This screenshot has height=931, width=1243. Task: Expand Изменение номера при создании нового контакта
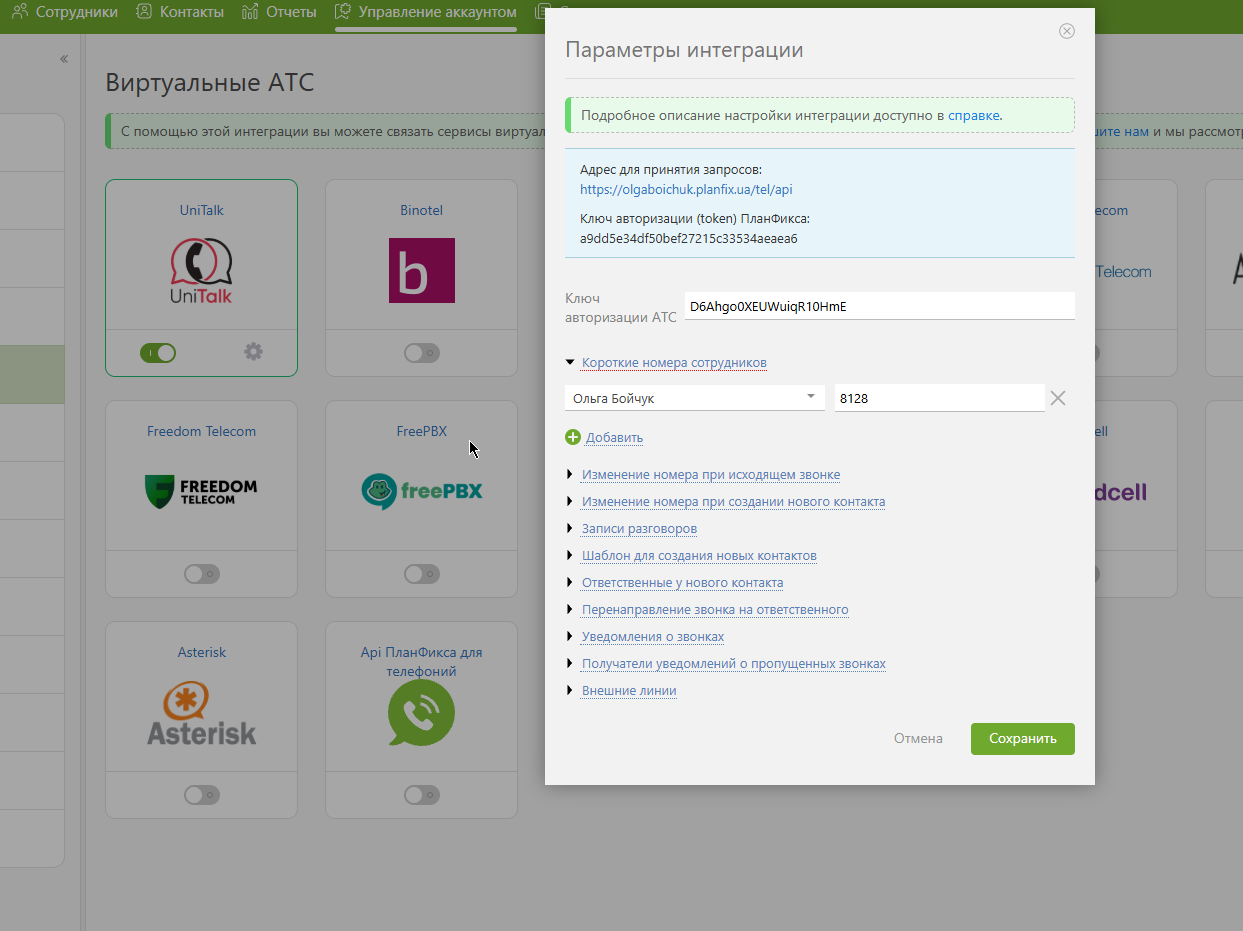[x=733, y=502]
